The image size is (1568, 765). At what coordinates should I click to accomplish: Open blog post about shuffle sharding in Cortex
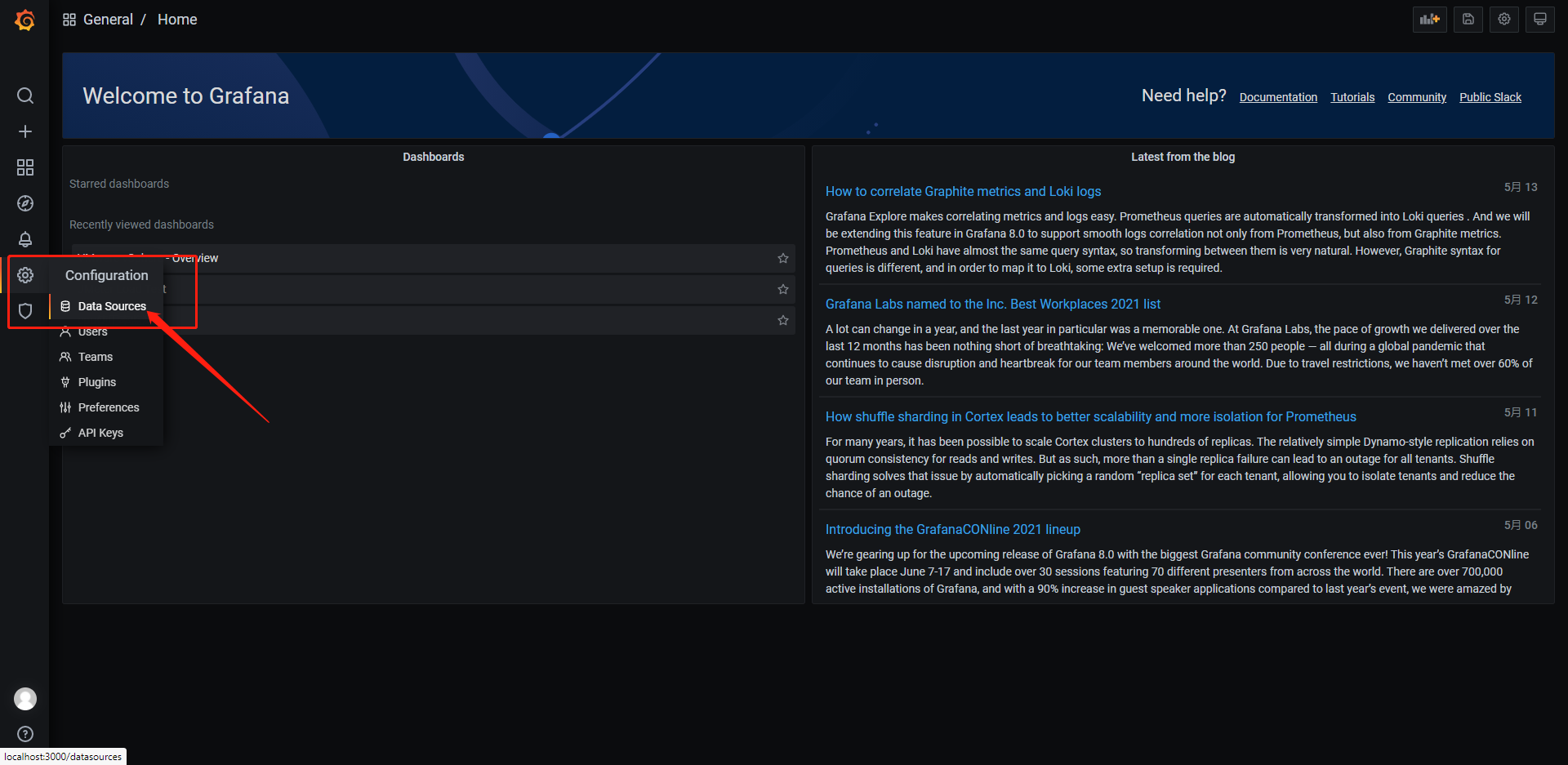(1090, 416)
